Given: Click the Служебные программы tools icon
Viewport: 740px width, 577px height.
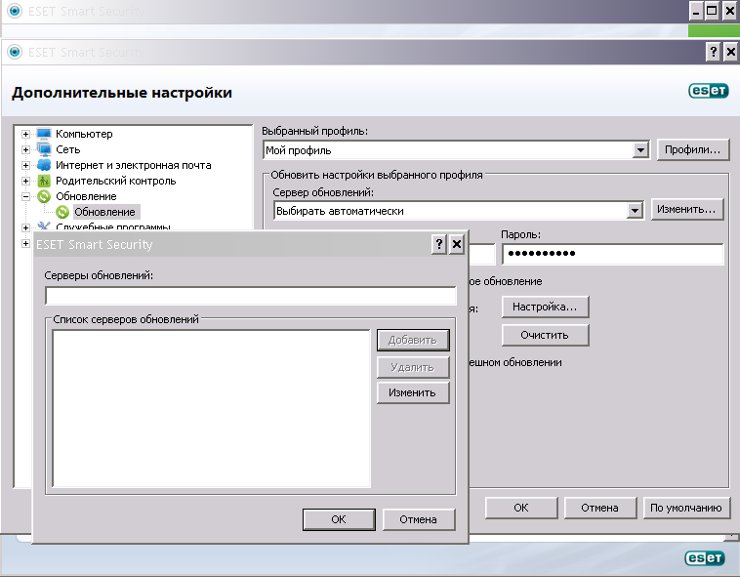Looking at the screenshot, I should pyautogui.click(x=43, y=226).
